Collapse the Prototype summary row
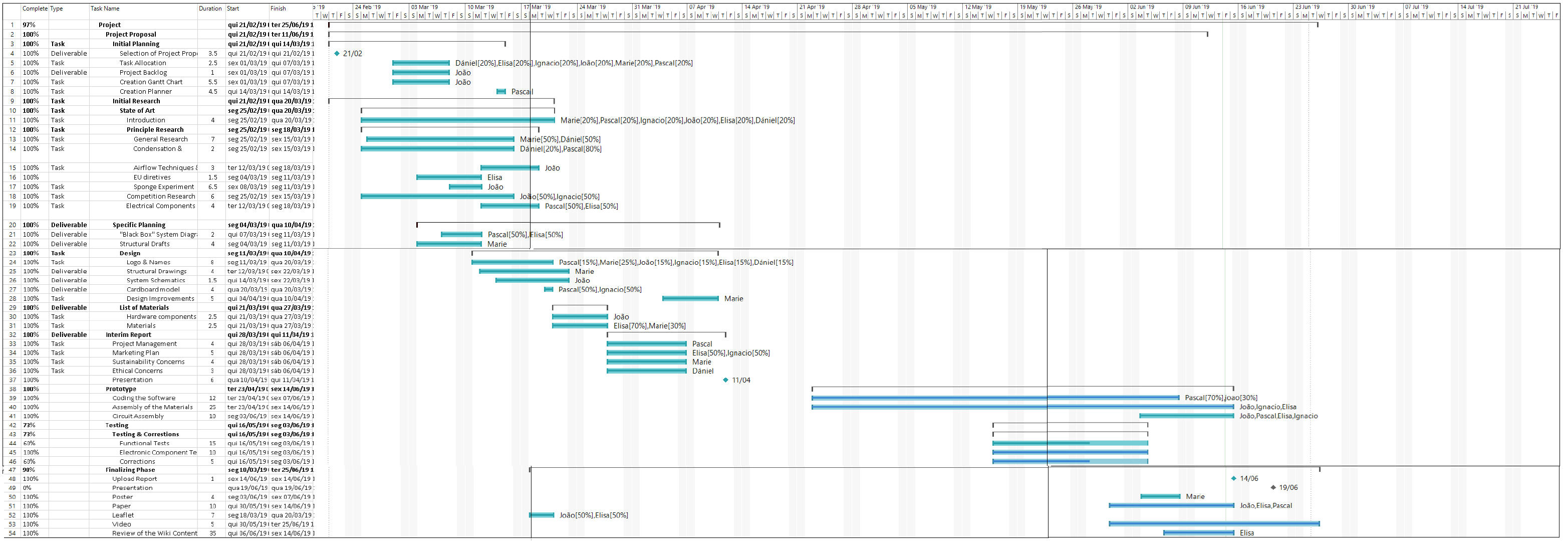This screenshot has width=1568, height=541. click(121, 389)
